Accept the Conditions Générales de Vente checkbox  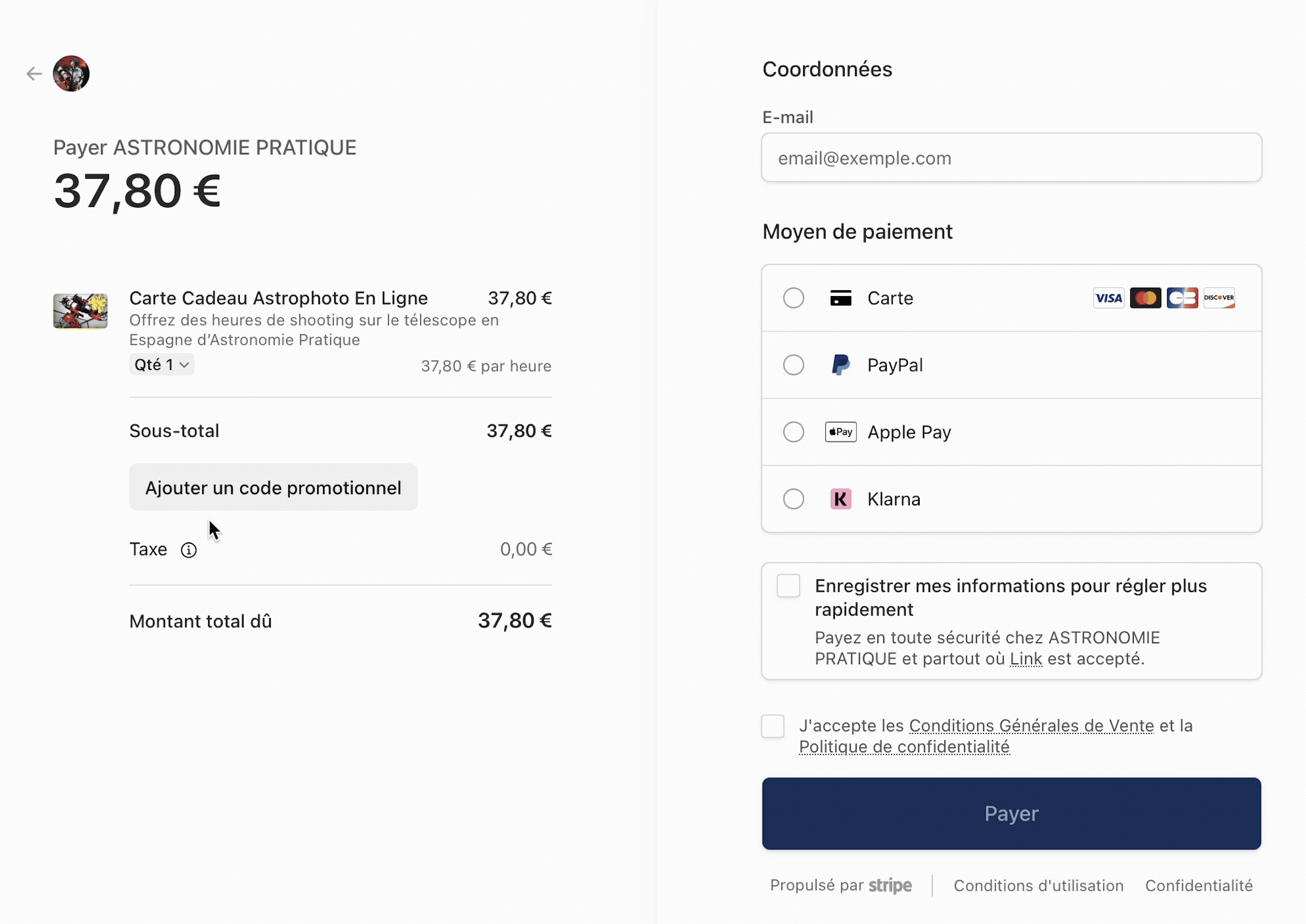point(773,726)
